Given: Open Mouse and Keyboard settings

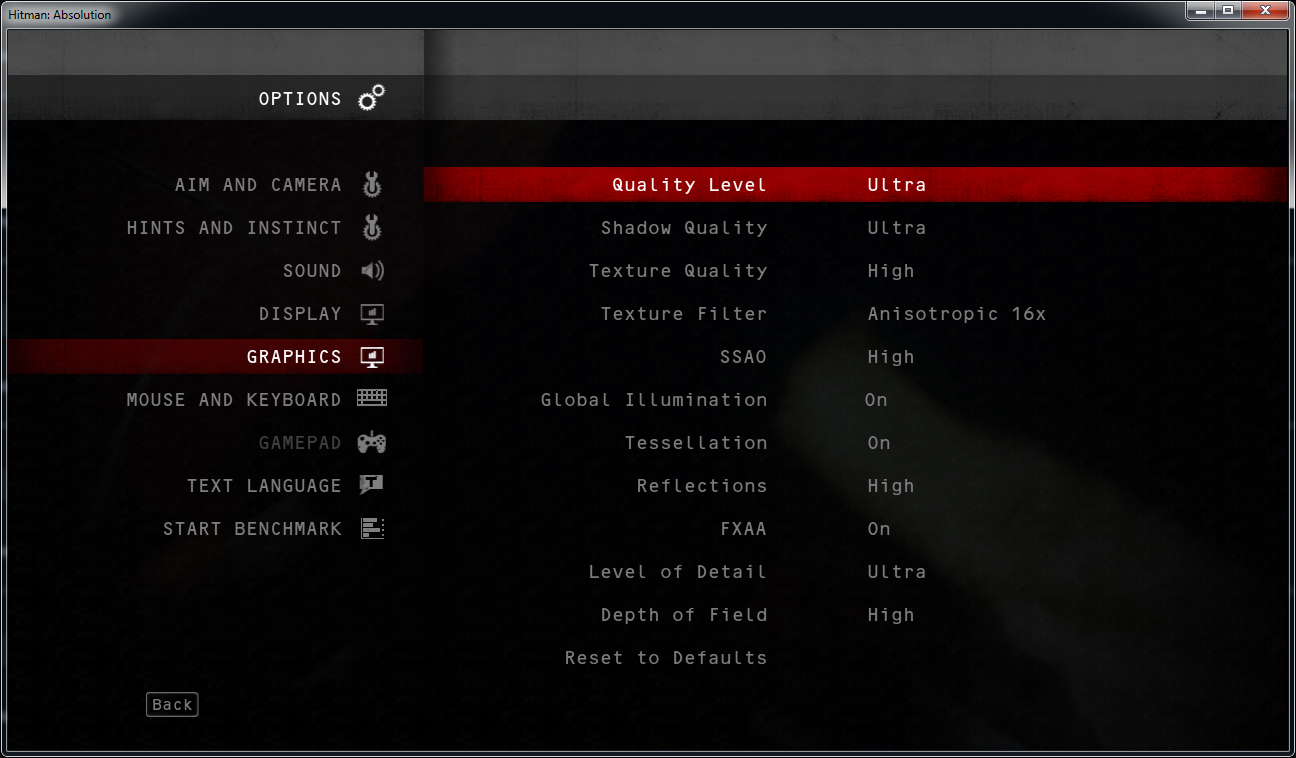Looking at the screenshot, I should (x=234, y=400).
